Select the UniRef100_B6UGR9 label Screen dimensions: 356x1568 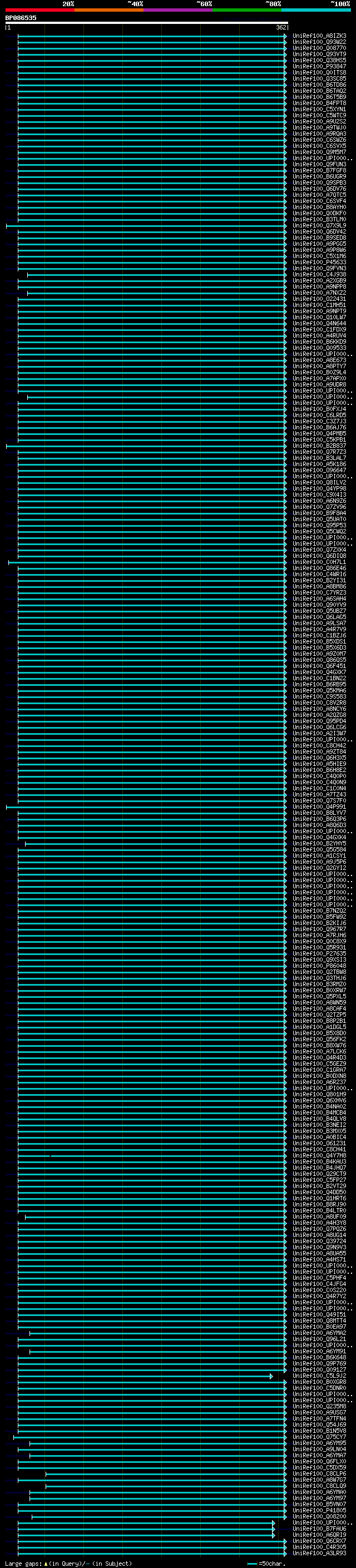(x=319, y=176)
